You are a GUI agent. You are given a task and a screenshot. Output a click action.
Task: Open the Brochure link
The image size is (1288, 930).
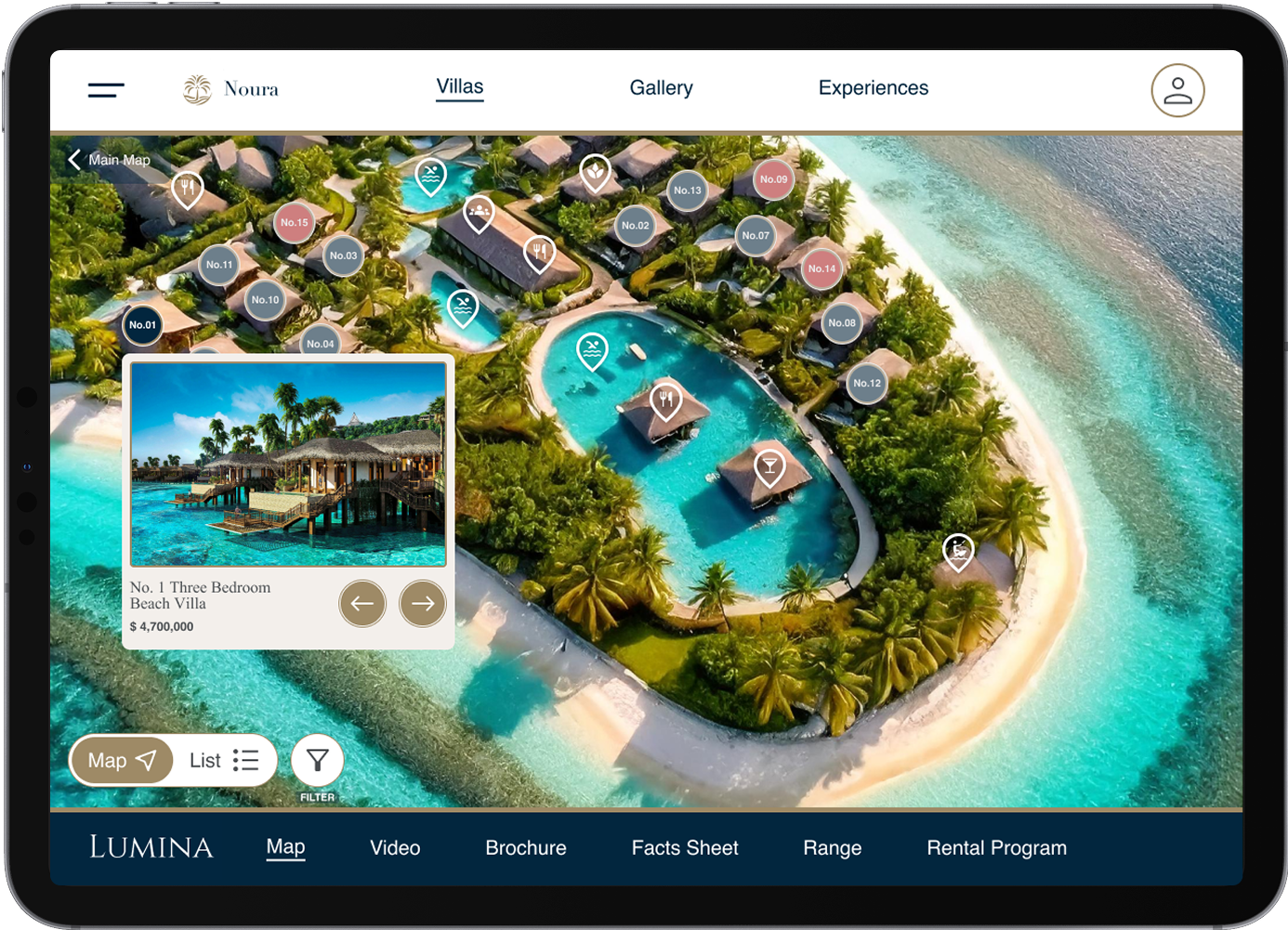tap(526, 848)
